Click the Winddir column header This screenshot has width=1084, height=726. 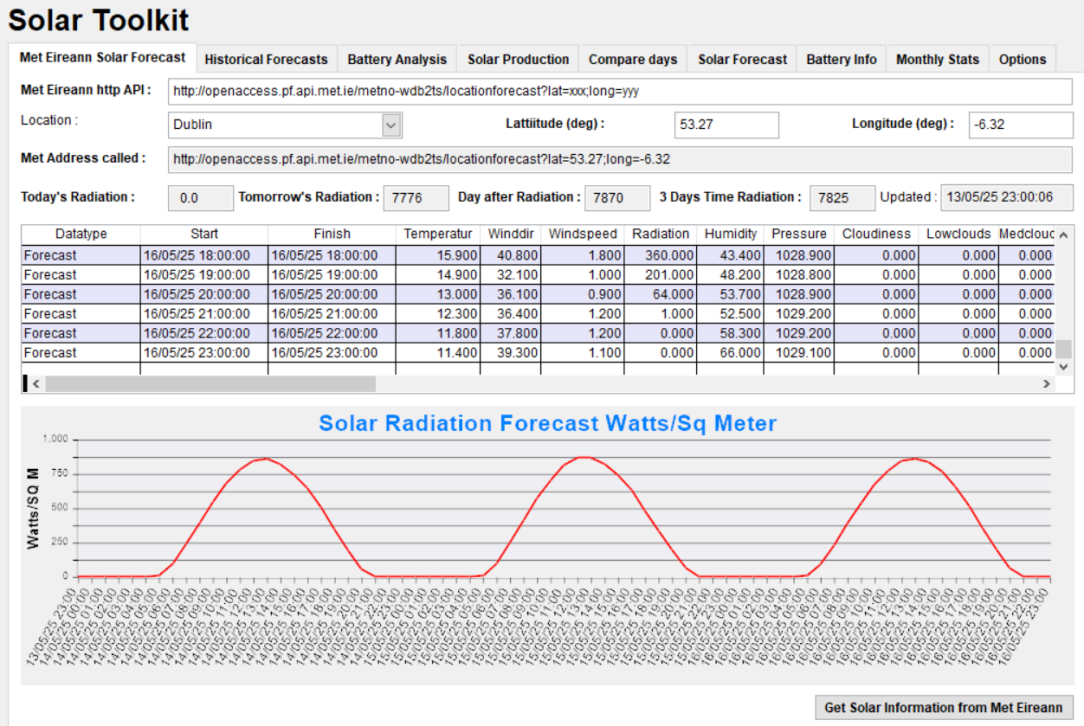(x=510, y=234)
